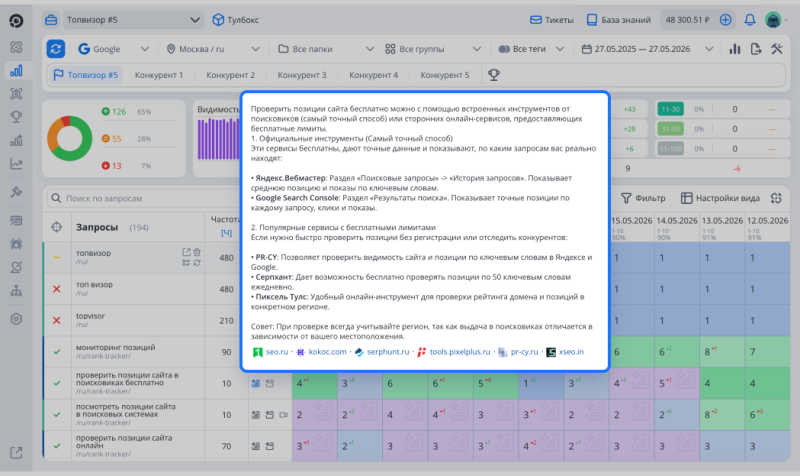Open the Тулбокс cube icon
This screenshot has height=476, width=800.
(x=218, y=20)
